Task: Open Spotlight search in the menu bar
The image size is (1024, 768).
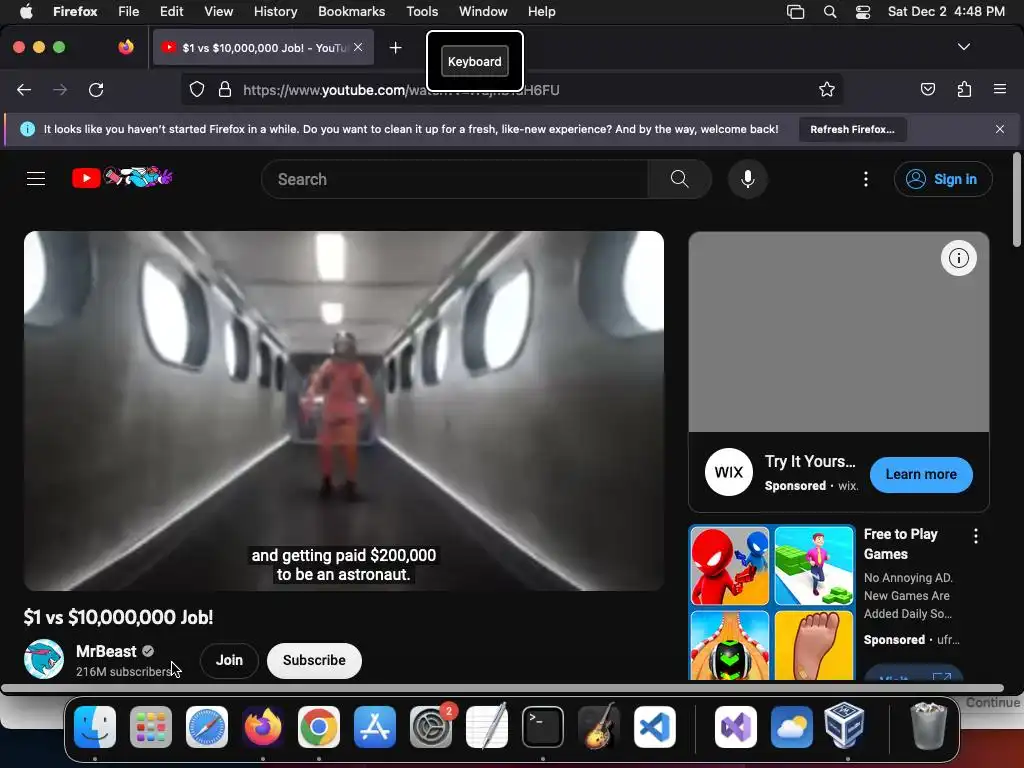Action: (829, 11)
